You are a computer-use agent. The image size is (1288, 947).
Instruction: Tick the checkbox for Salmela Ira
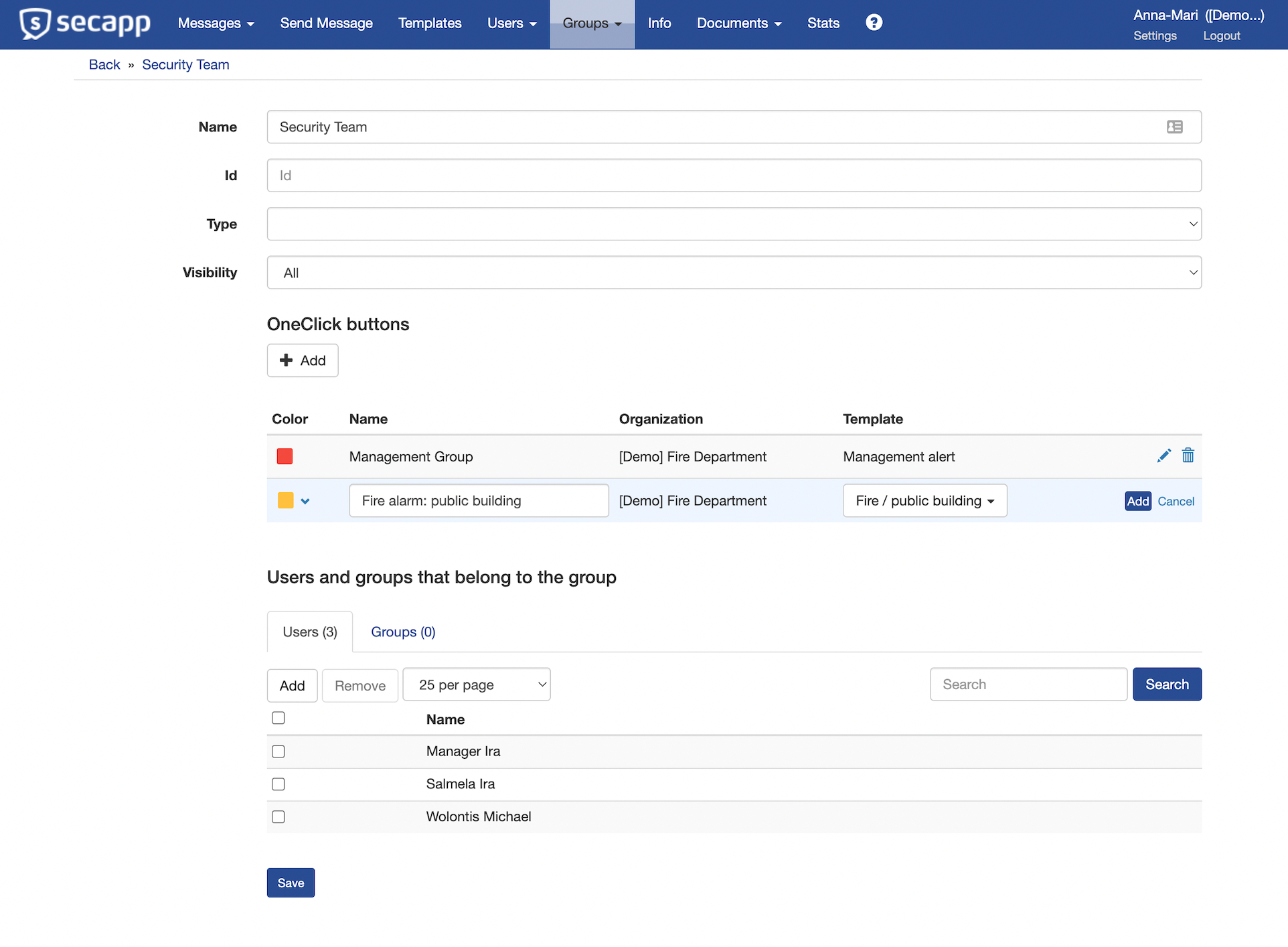tap(278, 784)
